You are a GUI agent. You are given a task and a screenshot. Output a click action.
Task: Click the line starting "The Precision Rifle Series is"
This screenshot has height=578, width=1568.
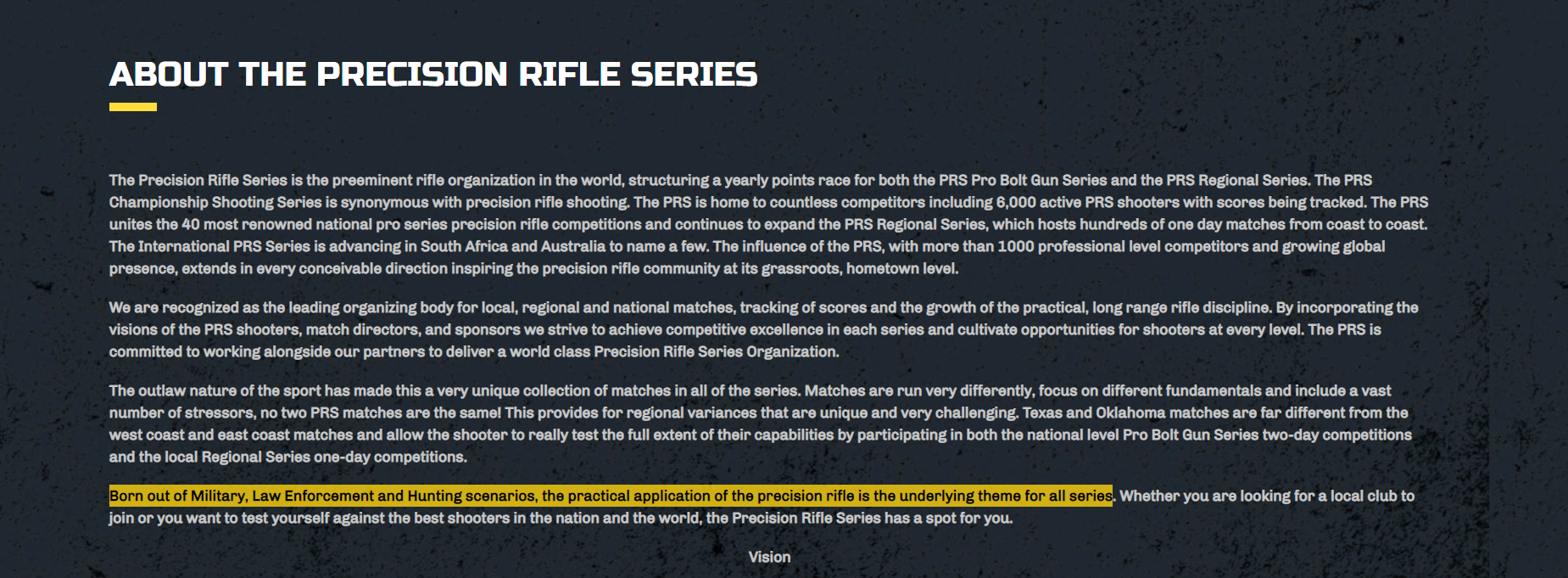click(x=740, y=180)
